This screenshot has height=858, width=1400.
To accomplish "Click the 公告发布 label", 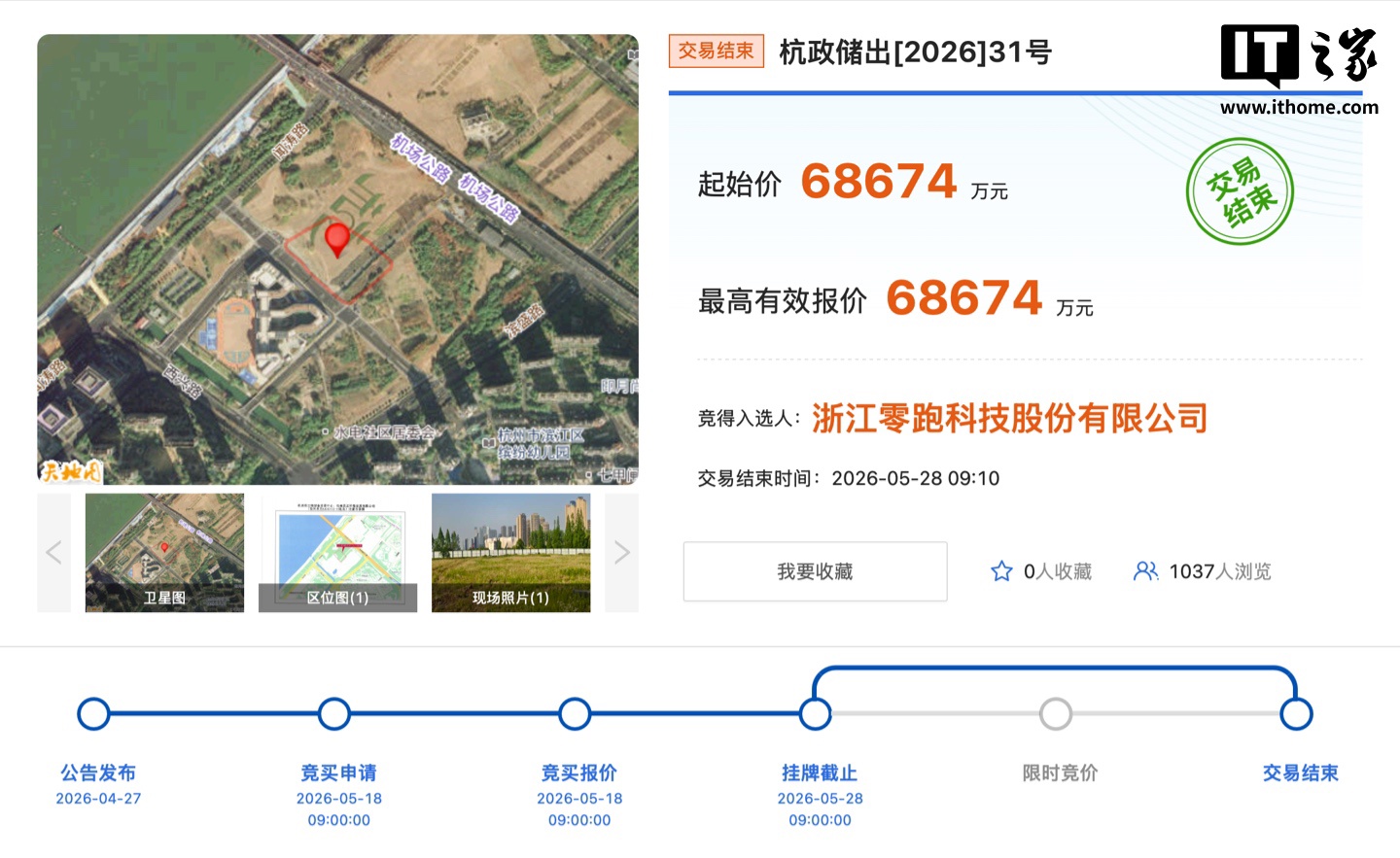I will coord(98,773).
